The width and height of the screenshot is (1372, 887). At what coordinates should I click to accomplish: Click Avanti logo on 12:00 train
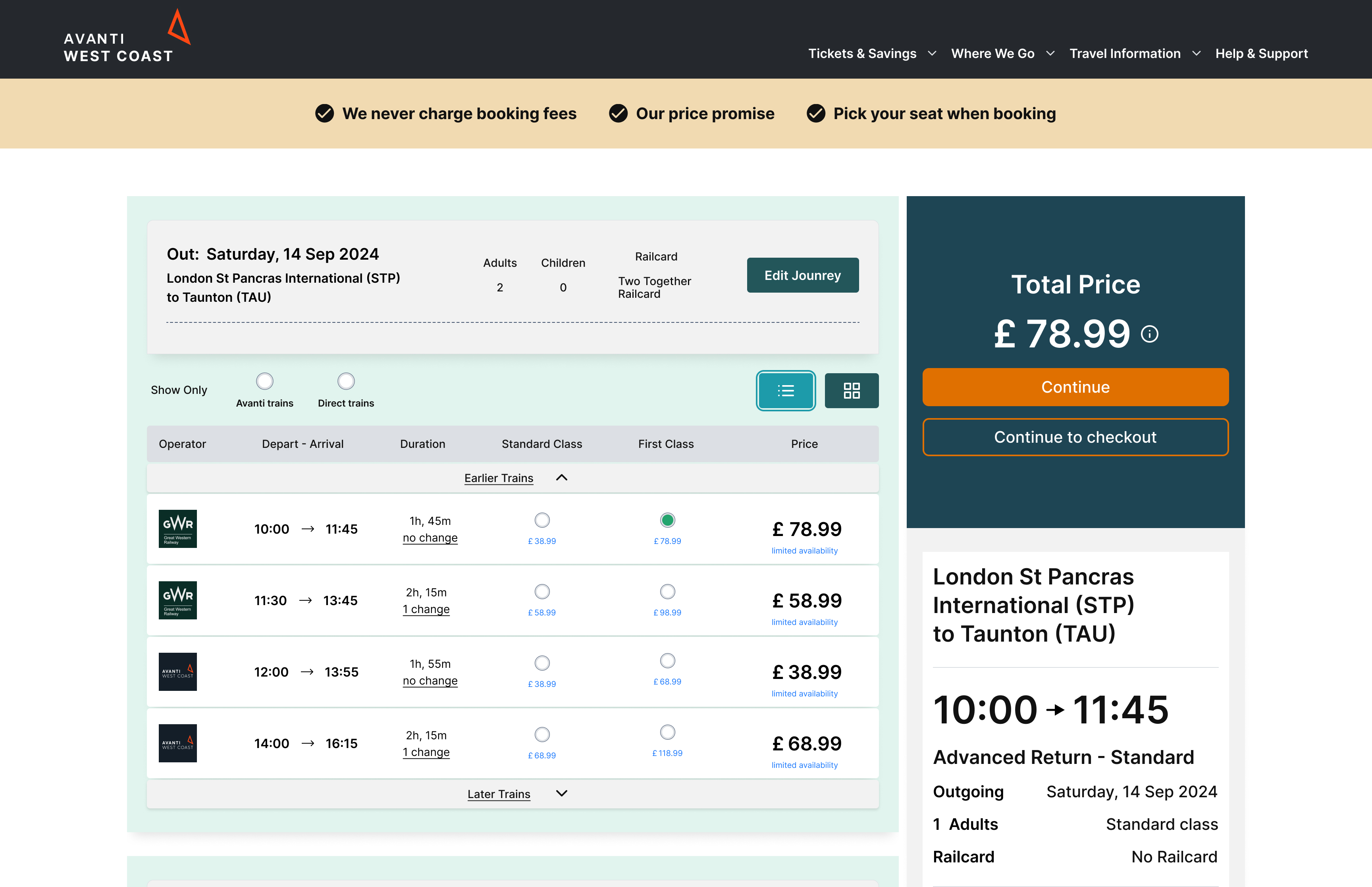pos(177,671)
